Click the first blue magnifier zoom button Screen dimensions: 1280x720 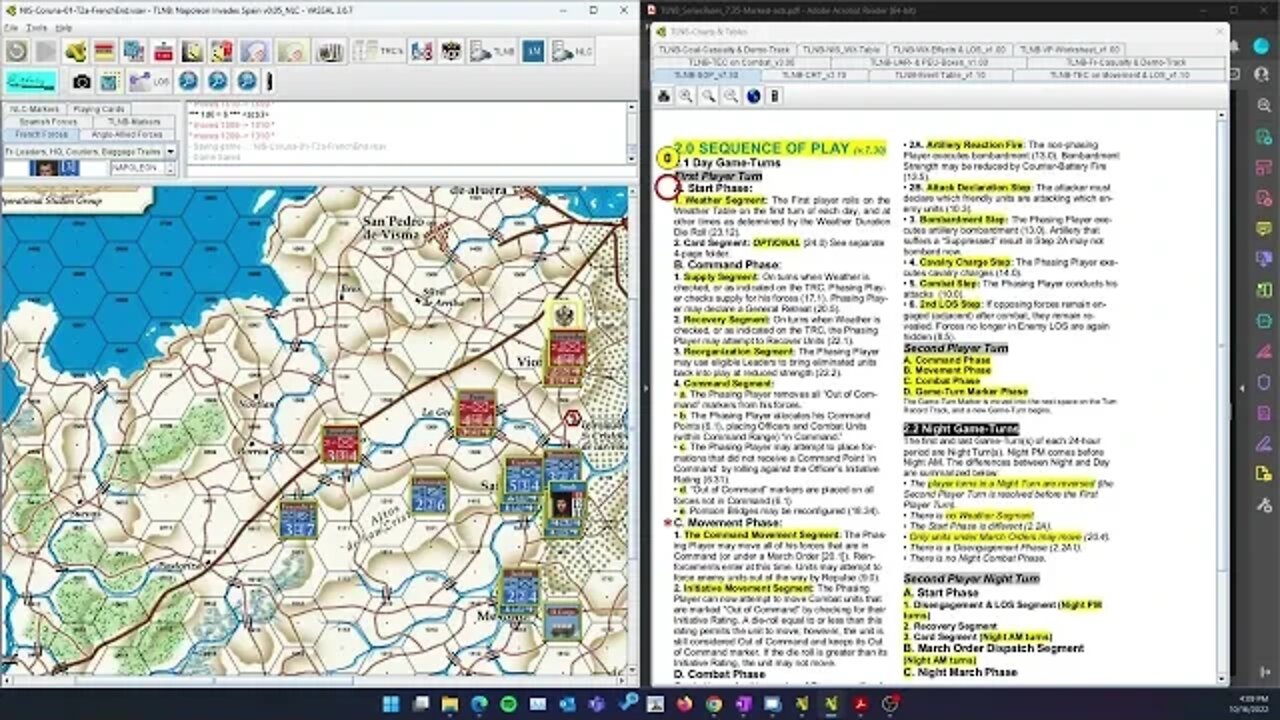(188, 82)
